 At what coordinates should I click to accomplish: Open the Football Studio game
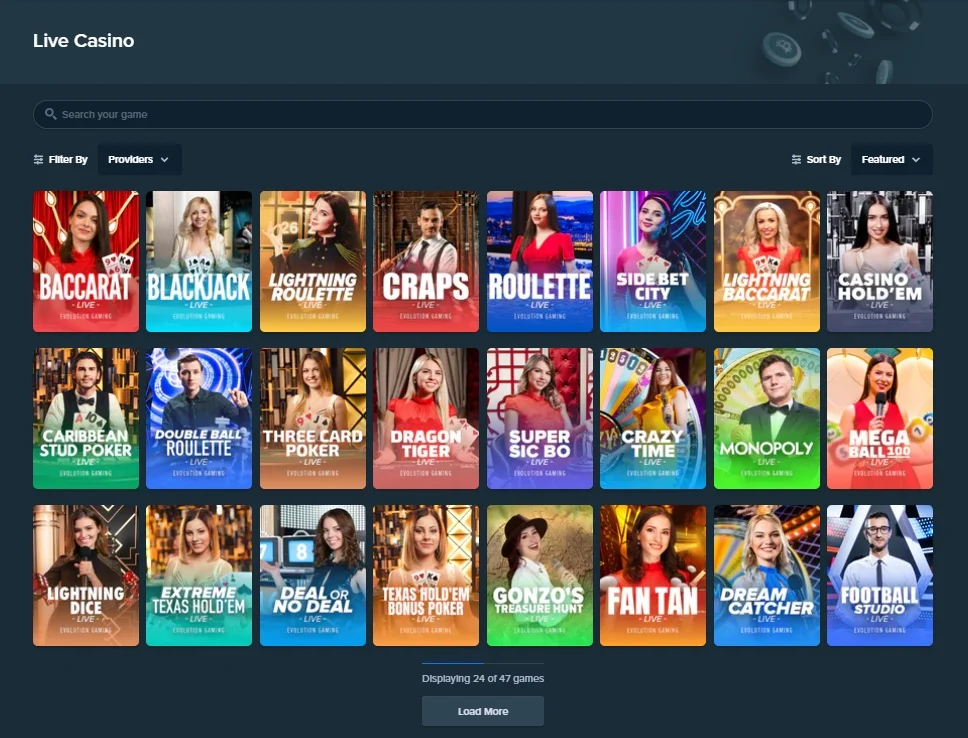tap(880, 576)
